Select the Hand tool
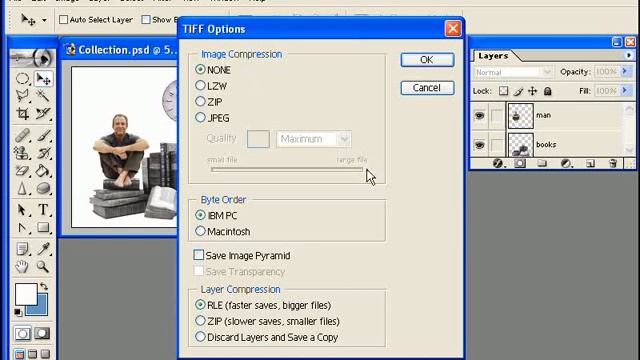The width and height of the screenshot is (640, 360). [x=22, y=267]
